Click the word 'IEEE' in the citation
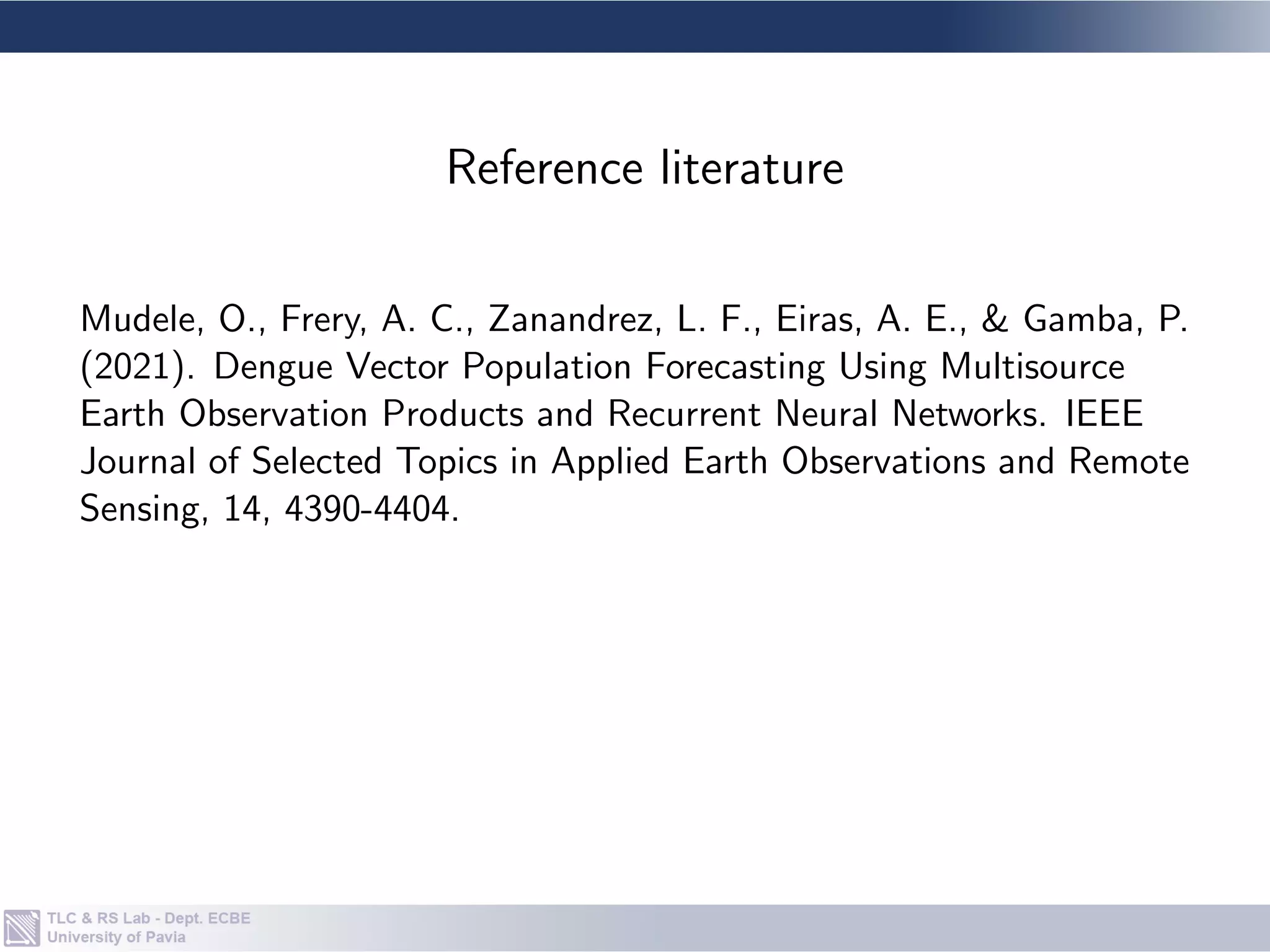This screenshot has width=1270, height=952. point(1104,414)
